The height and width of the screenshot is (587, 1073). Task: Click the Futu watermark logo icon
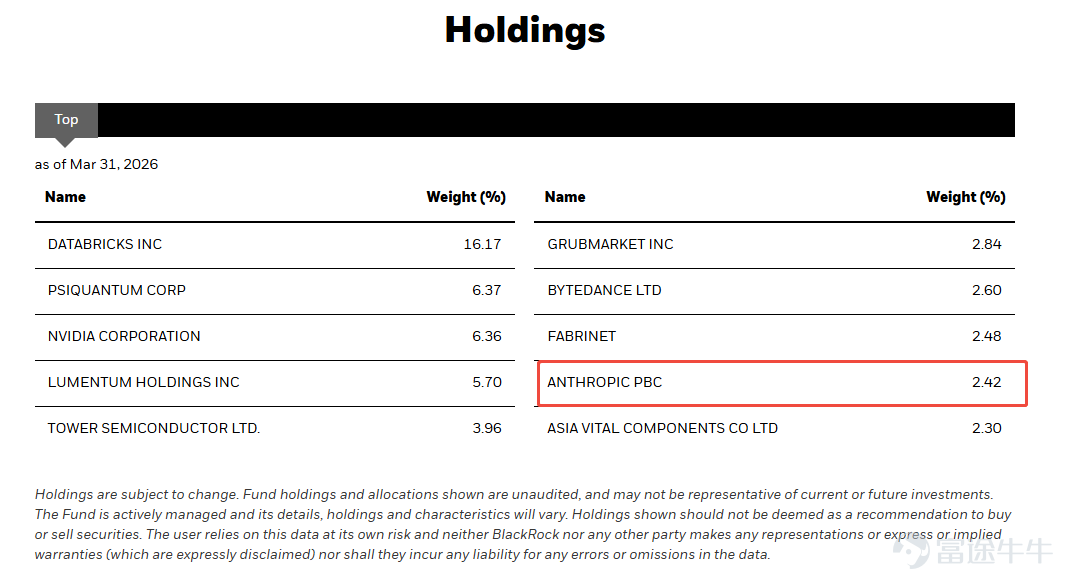(912, 550)
